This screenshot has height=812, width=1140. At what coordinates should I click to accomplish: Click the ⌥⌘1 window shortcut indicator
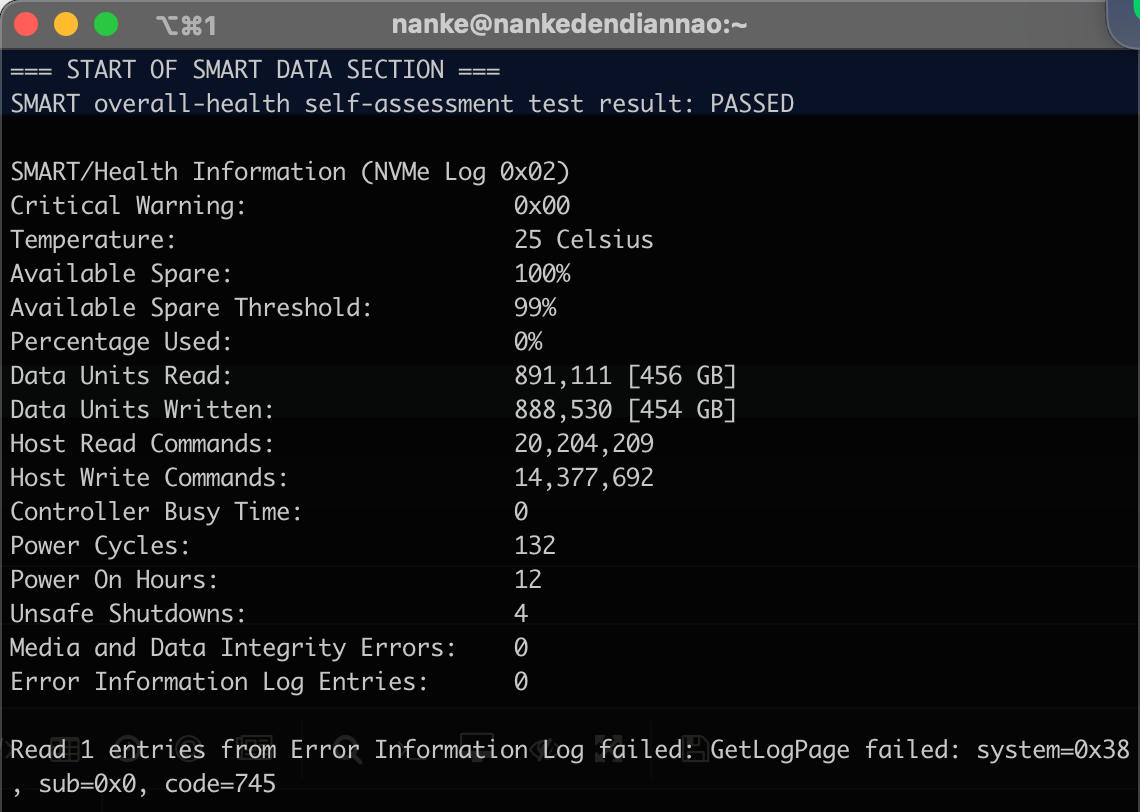coord(186,25)
